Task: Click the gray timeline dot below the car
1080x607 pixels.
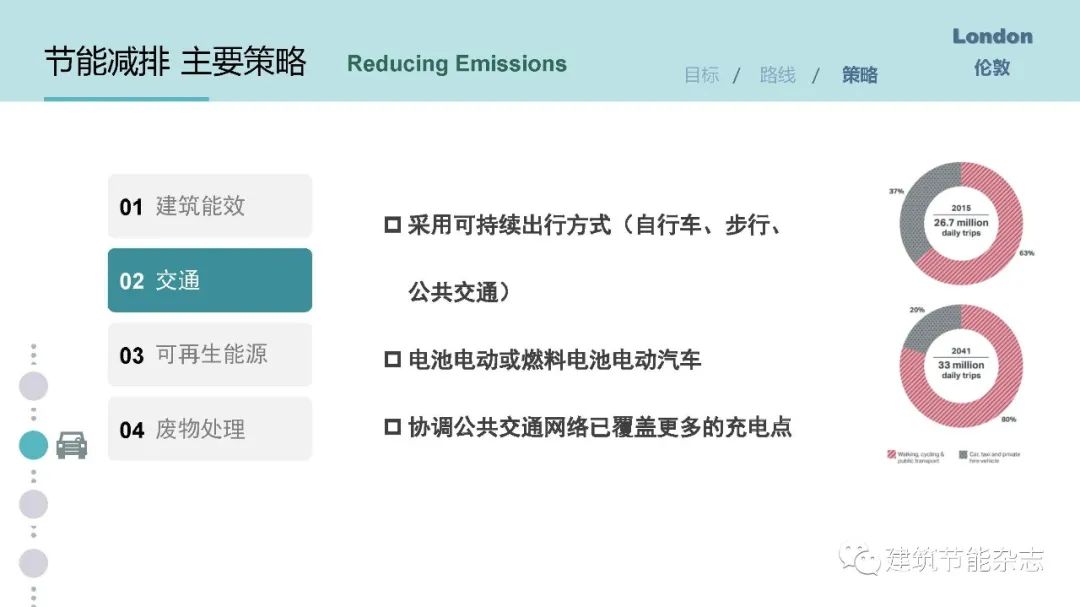Action: [x=34, y=504]
